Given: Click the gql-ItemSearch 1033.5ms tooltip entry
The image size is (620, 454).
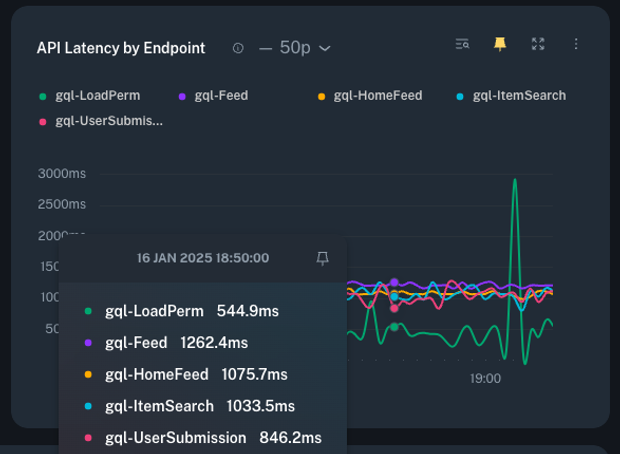Looking at the screenshot, I should coord(199,406).
